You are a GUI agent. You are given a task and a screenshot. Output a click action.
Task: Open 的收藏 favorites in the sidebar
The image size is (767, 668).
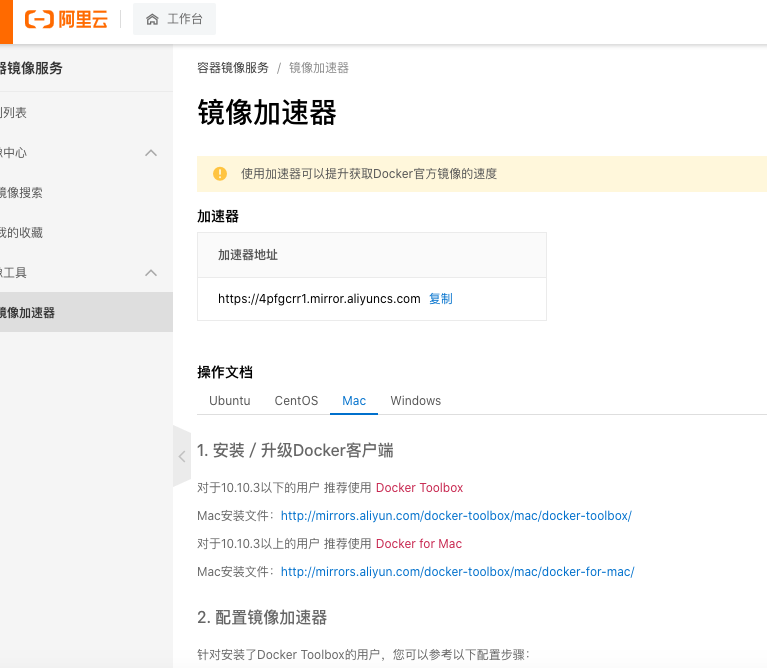click(x=21, y=232)
